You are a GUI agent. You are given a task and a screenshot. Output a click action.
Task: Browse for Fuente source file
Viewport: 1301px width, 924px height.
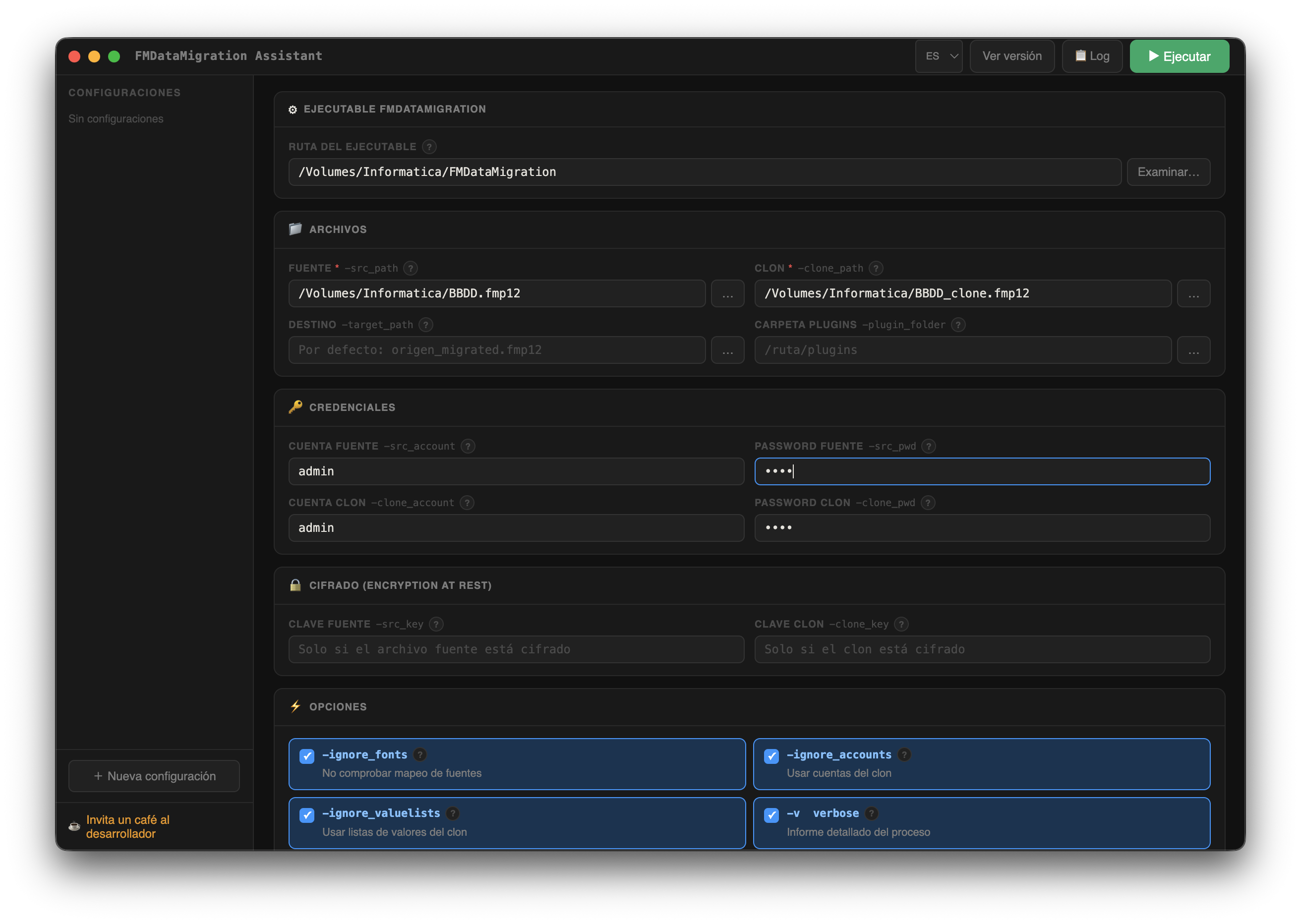(x=728, y=293)
